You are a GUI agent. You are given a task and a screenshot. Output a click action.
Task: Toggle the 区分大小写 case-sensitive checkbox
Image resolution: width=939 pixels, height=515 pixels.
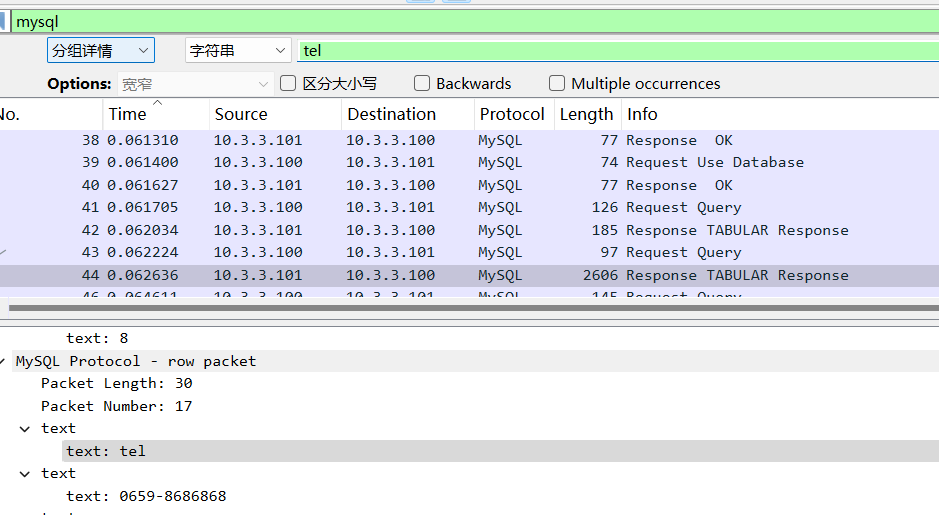(288, 84)
